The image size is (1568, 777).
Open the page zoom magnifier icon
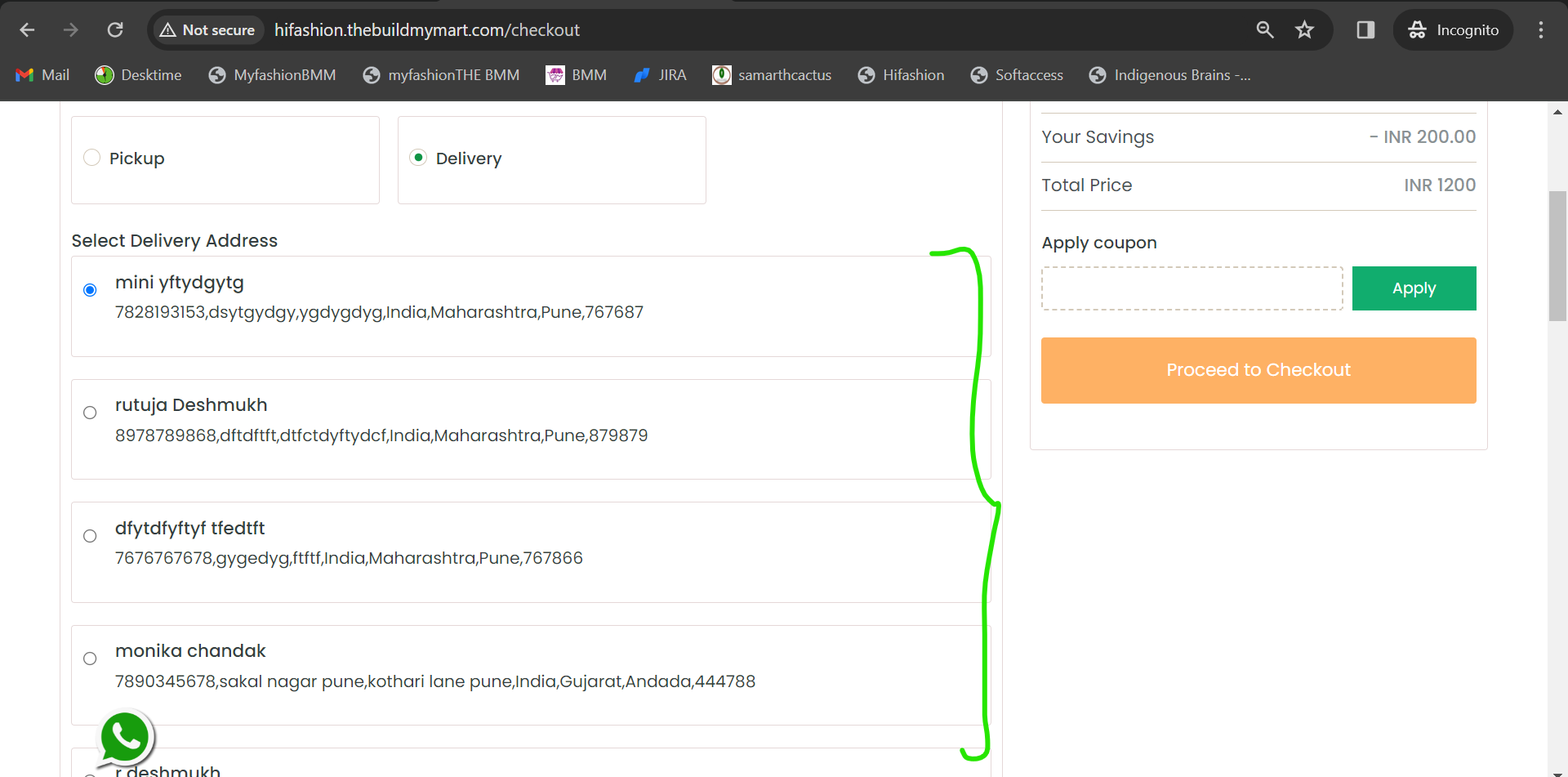(x=1265, y=30)
